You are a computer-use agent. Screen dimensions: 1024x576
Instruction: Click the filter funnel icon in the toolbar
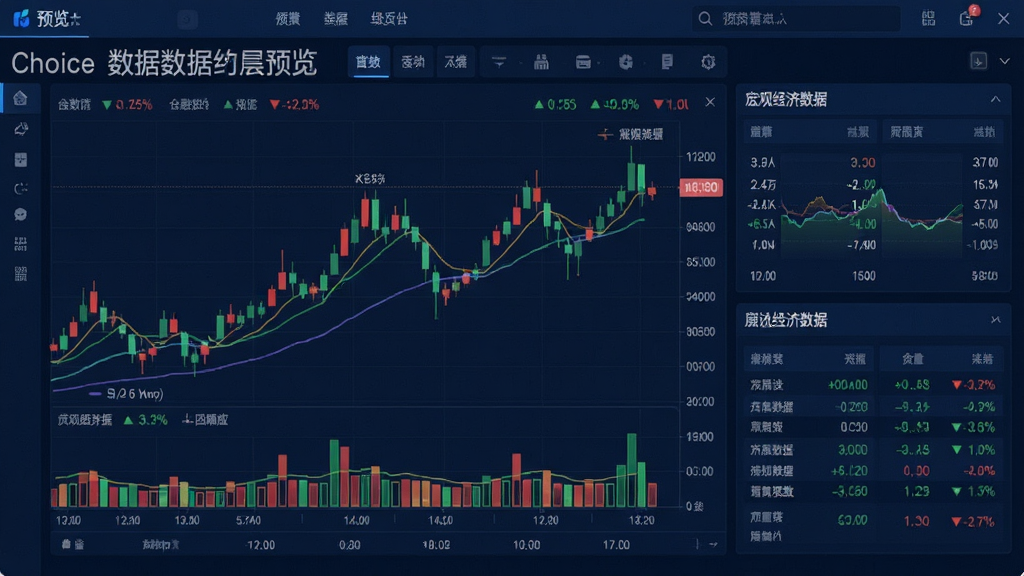pyautogui.click(x=499, y=62)
